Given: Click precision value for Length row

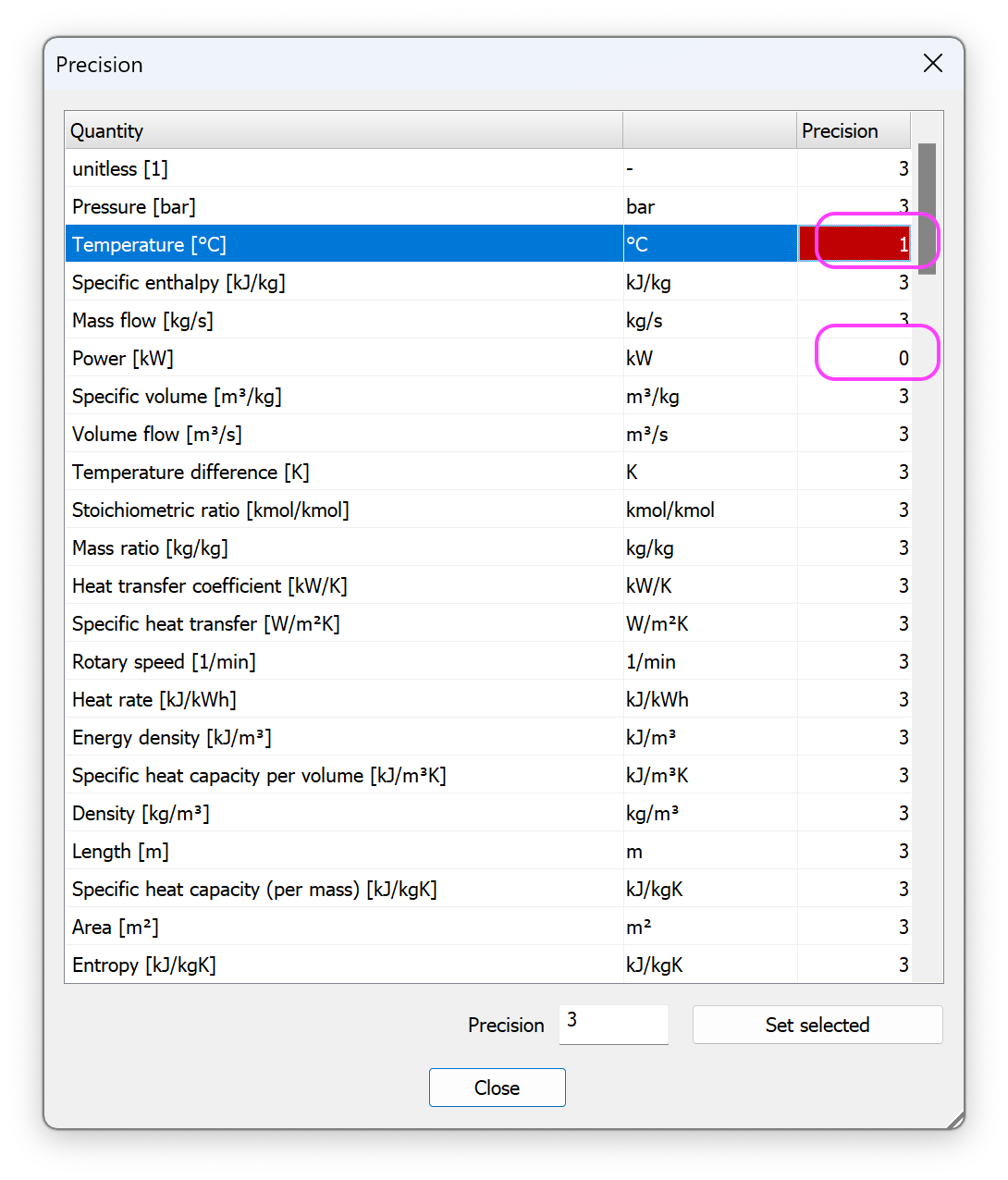Looking at the screenshot, I should (854, 851).
